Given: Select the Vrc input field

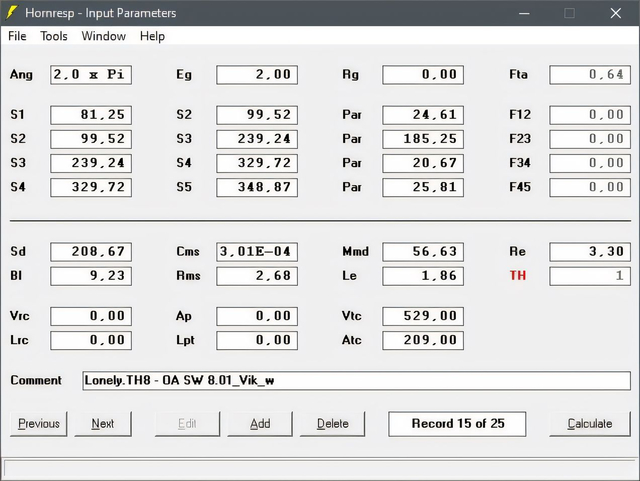Looking at the screenshot, I should [91, 316].
